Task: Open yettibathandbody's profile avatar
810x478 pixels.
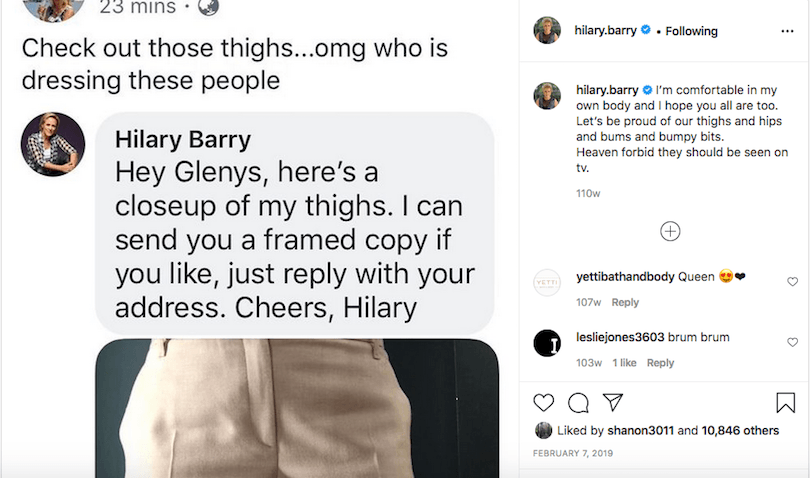Action: [x=547, y=282]
